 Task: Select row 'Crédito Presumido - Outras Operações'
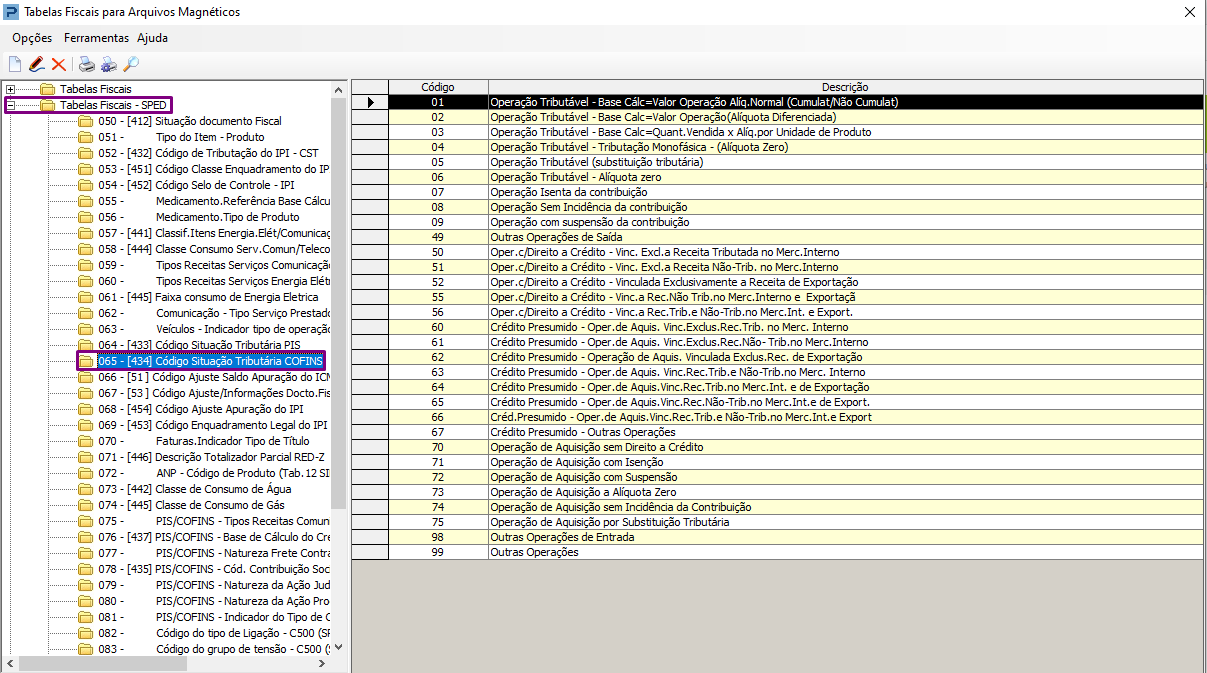click(x=845, y=432)
